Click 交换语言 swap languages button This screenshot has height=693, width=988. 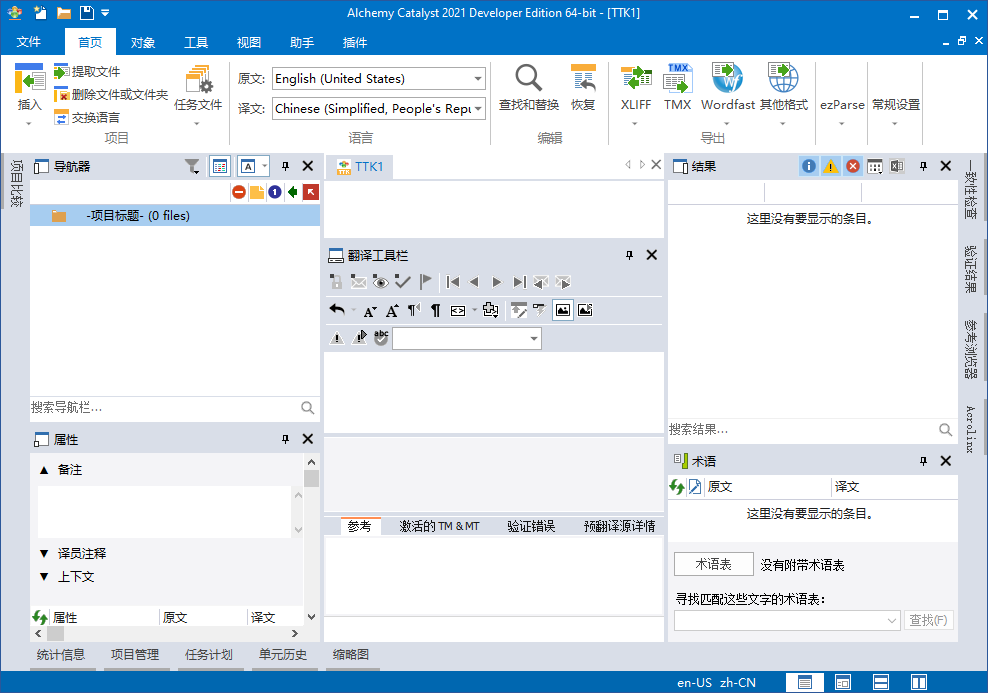[86, 117]
